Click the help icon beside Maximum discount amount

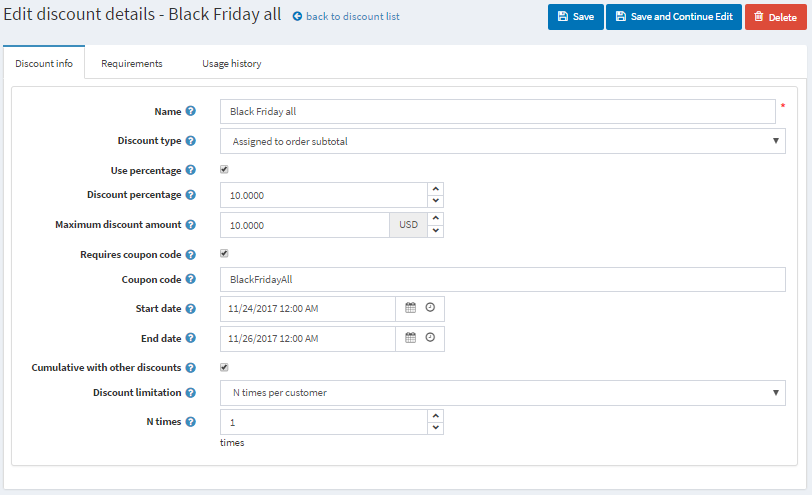[191, 225]
